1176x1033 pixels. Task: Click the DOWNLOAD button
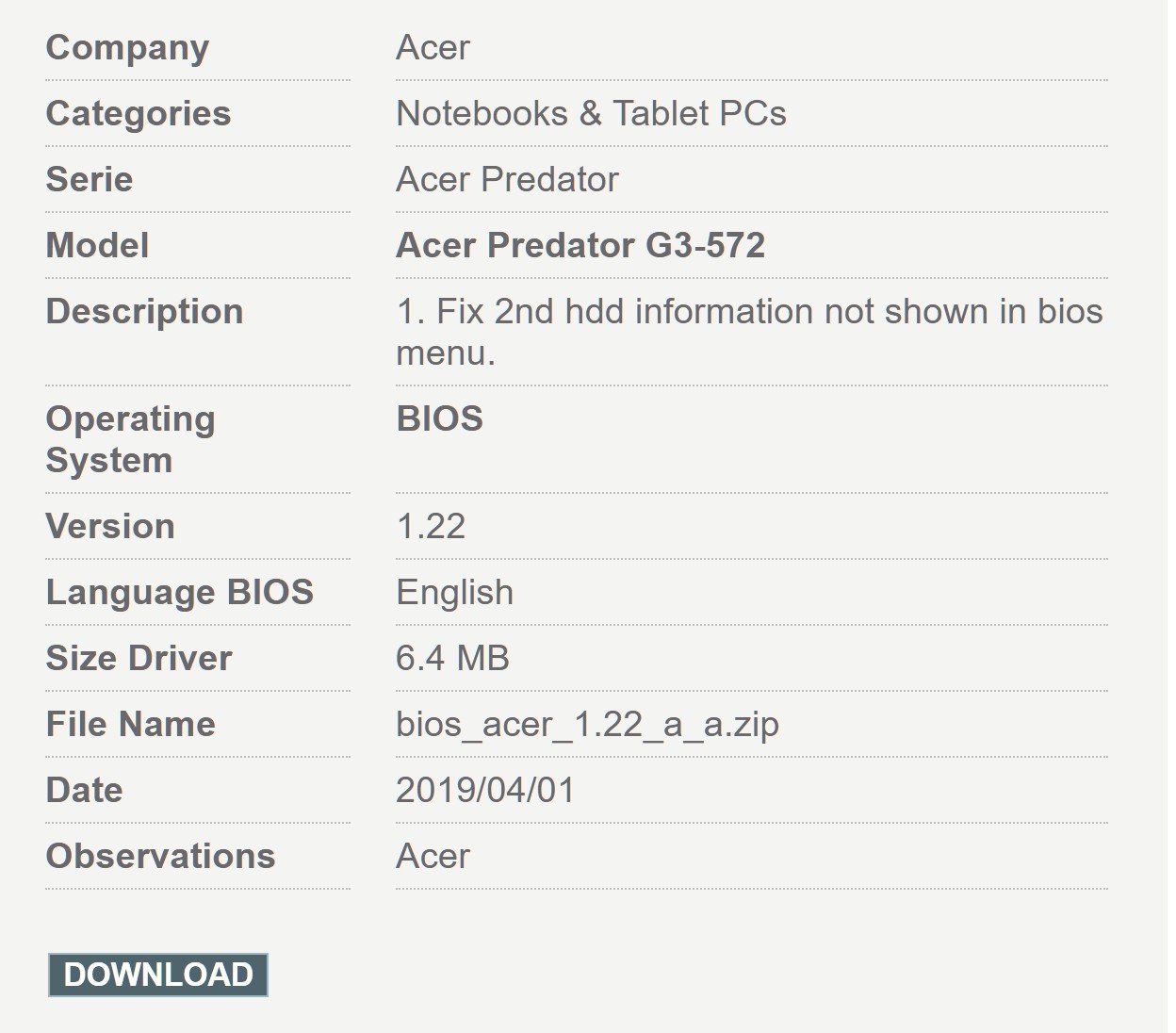(158, 975)
